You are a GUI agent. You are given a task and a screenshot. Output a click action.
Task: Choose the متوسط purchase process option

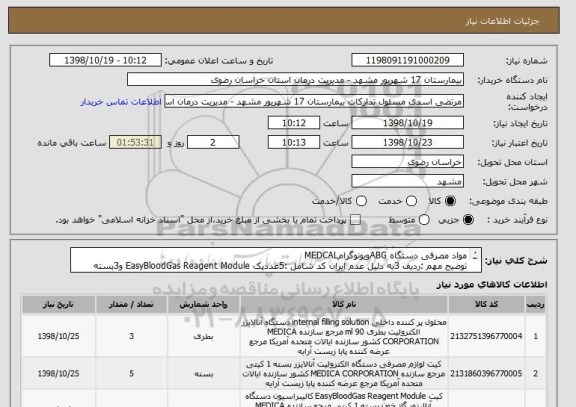coord(424,220)
